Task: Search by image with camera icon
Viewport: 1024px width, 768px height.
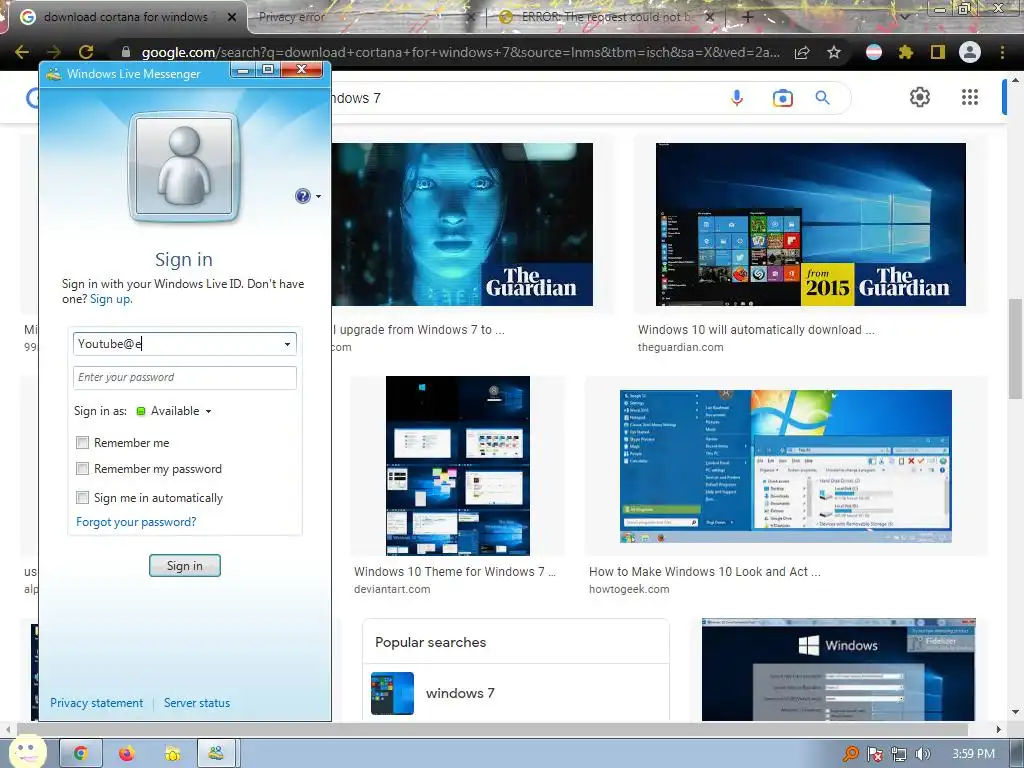Action: tap(782, 98)
